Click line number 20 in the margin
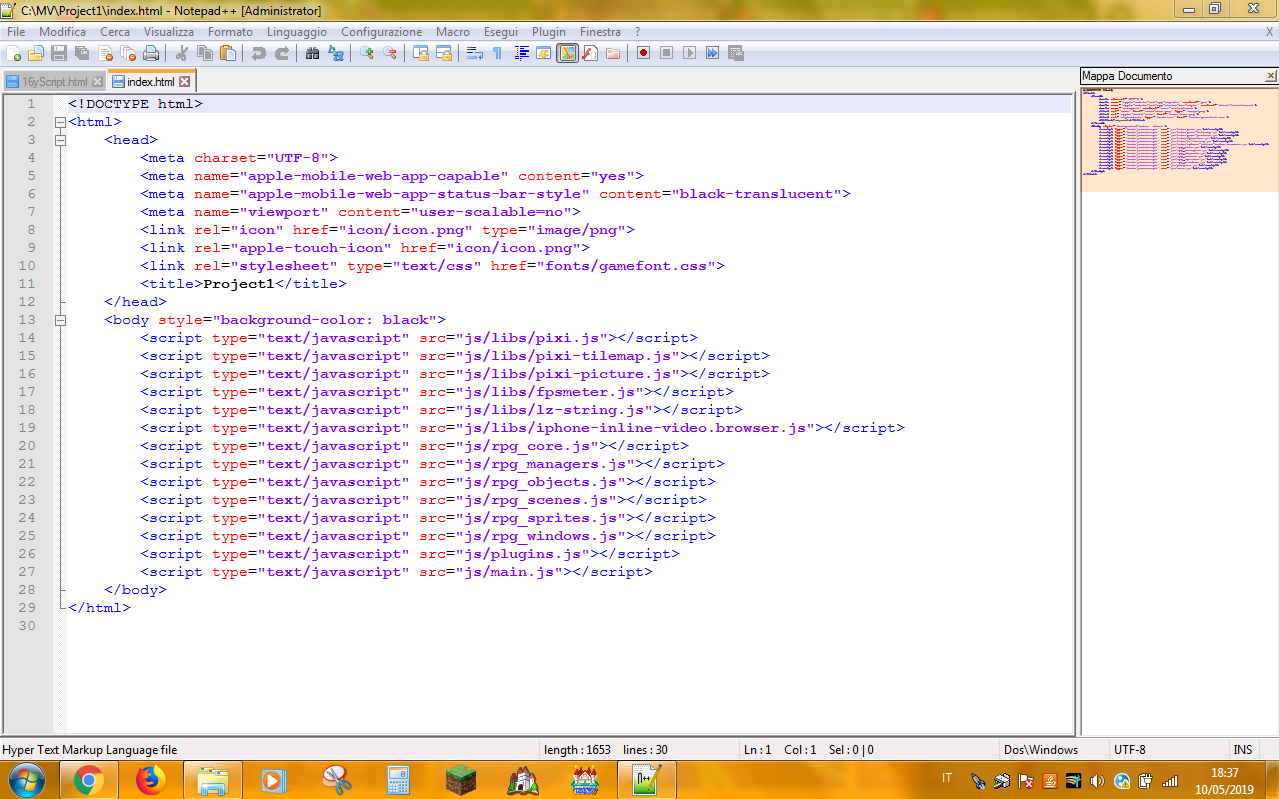This screenshot has width=1279, height=799. [x=26, y=446]
